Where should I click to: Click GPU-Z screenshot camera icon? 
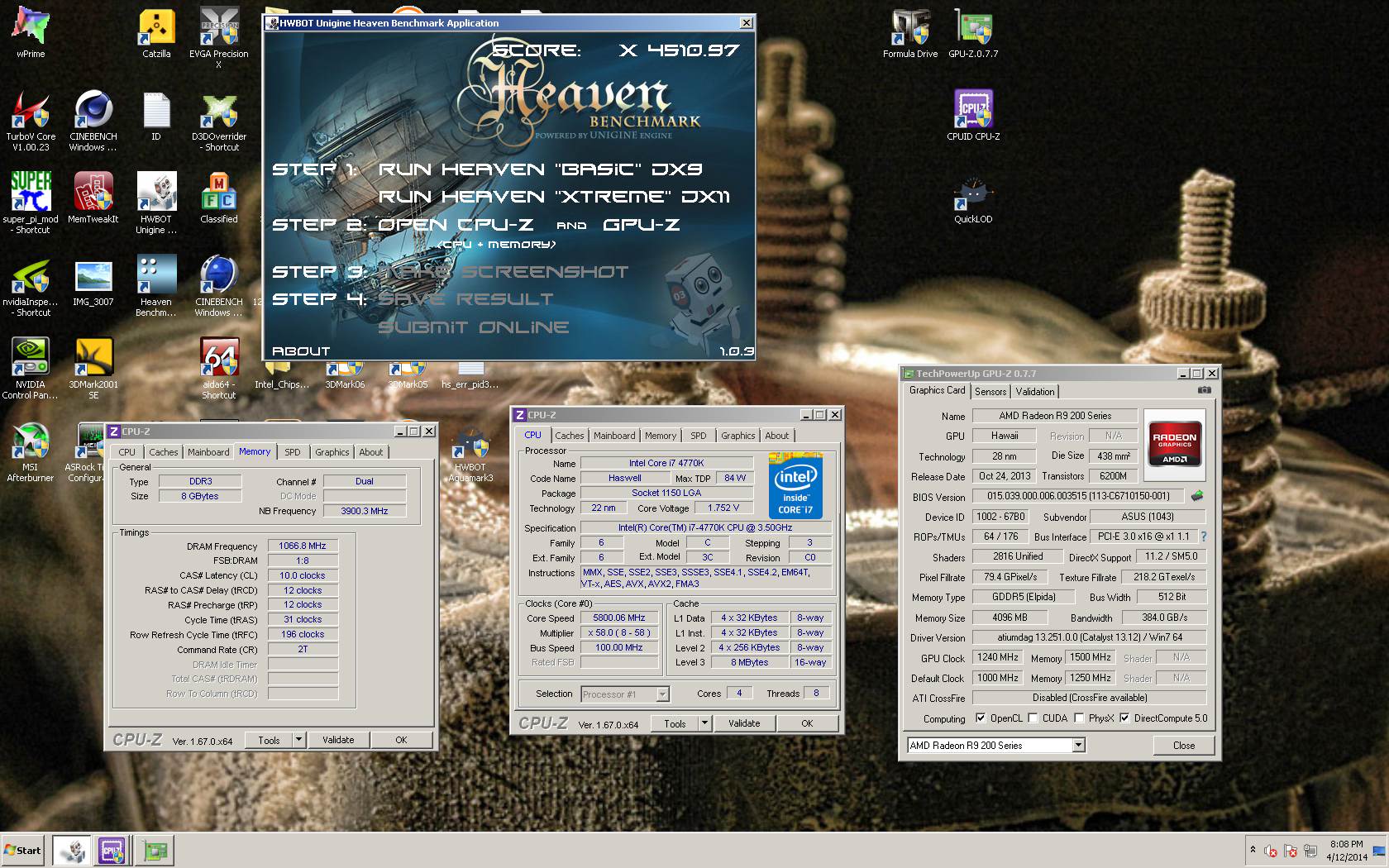coord(1205,390)
